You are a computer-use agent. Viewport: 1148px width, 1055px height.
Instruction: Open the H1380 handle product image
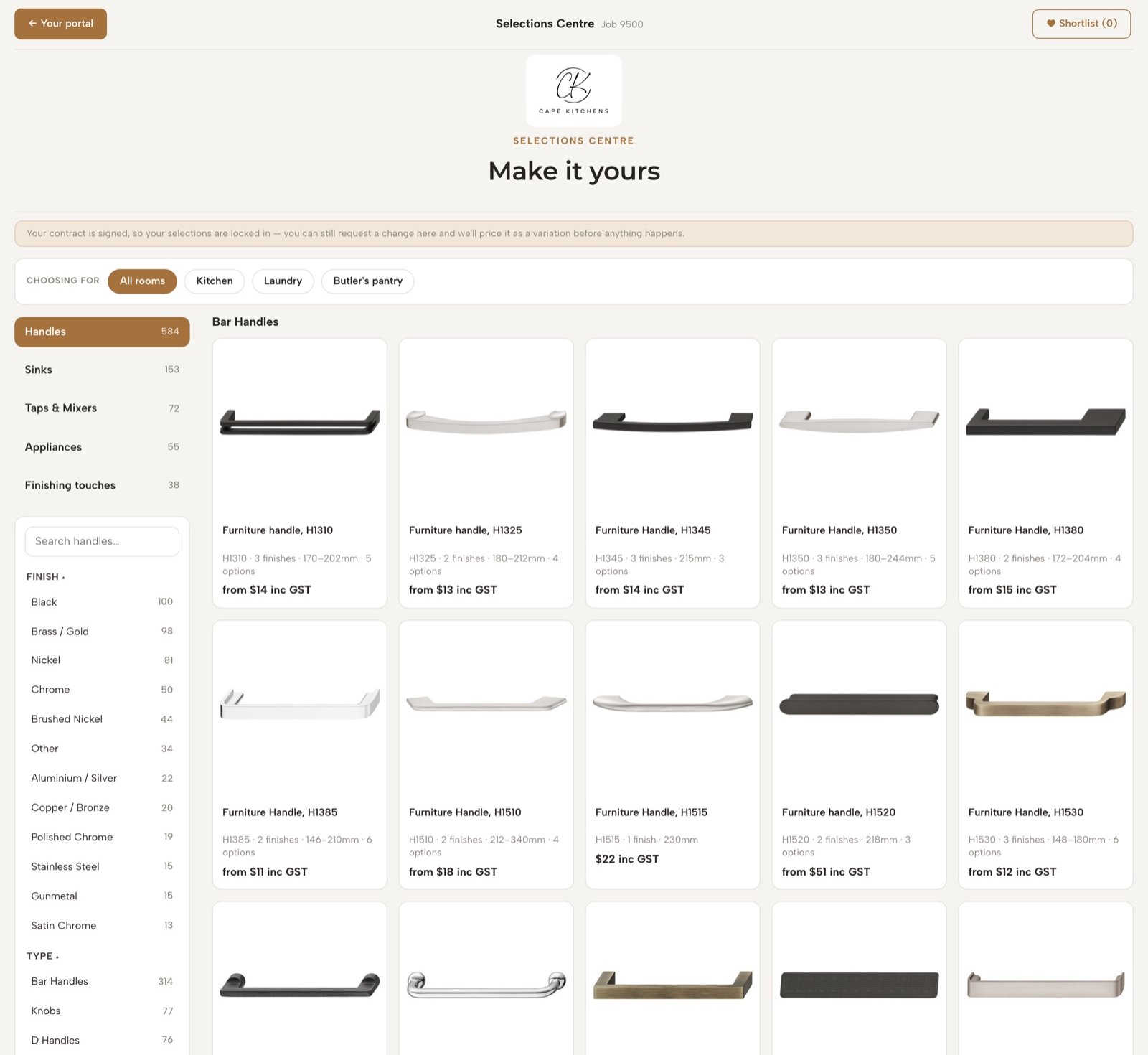click(1046, 422)
